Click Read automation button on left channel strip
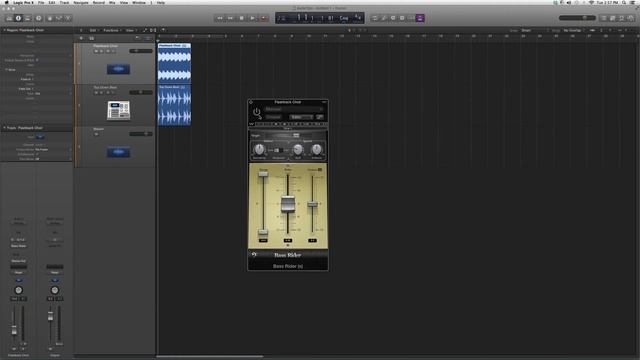 (18, 272)
